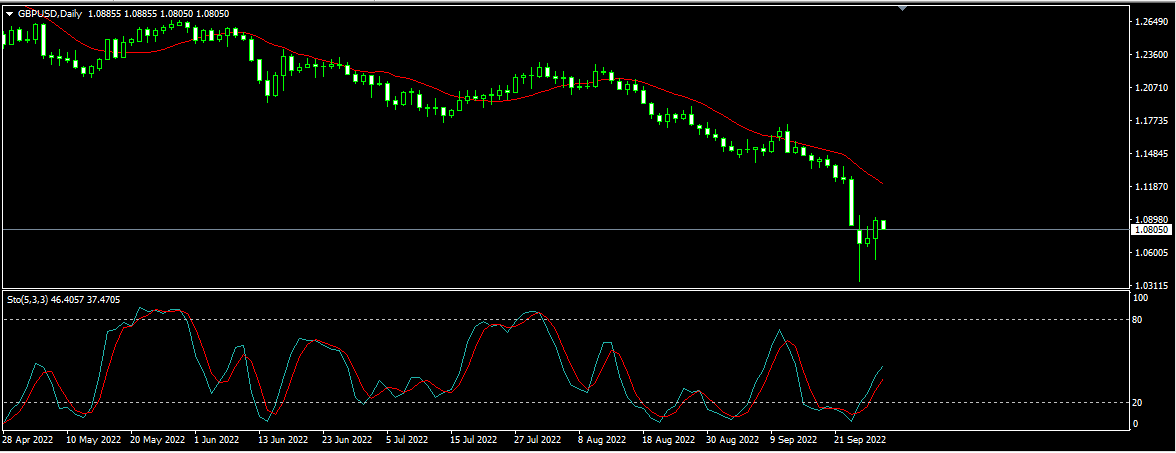Click price scale value 1.17735
The image size is (1176, 453).
(1150, 121)
